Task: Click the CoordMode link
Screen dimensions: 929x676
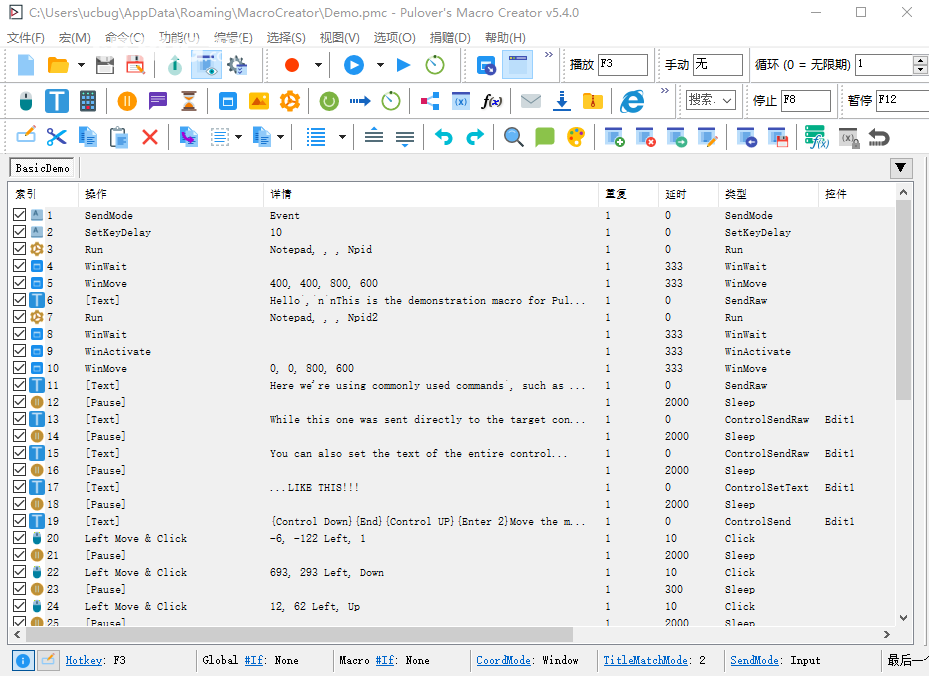Action: (x=504, y=660)
